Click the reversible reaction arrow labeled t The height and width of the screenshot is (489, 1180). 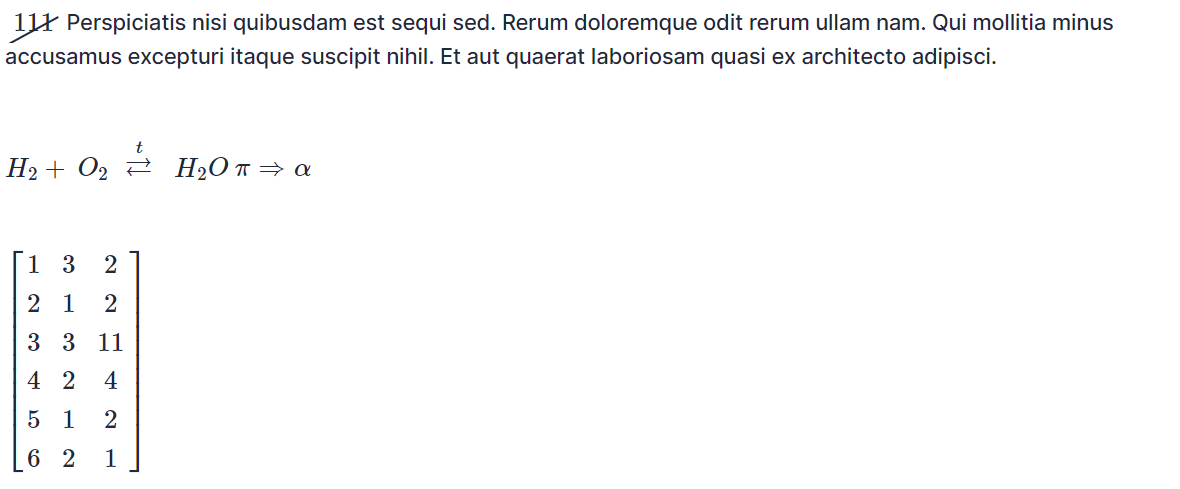[138, 164]
